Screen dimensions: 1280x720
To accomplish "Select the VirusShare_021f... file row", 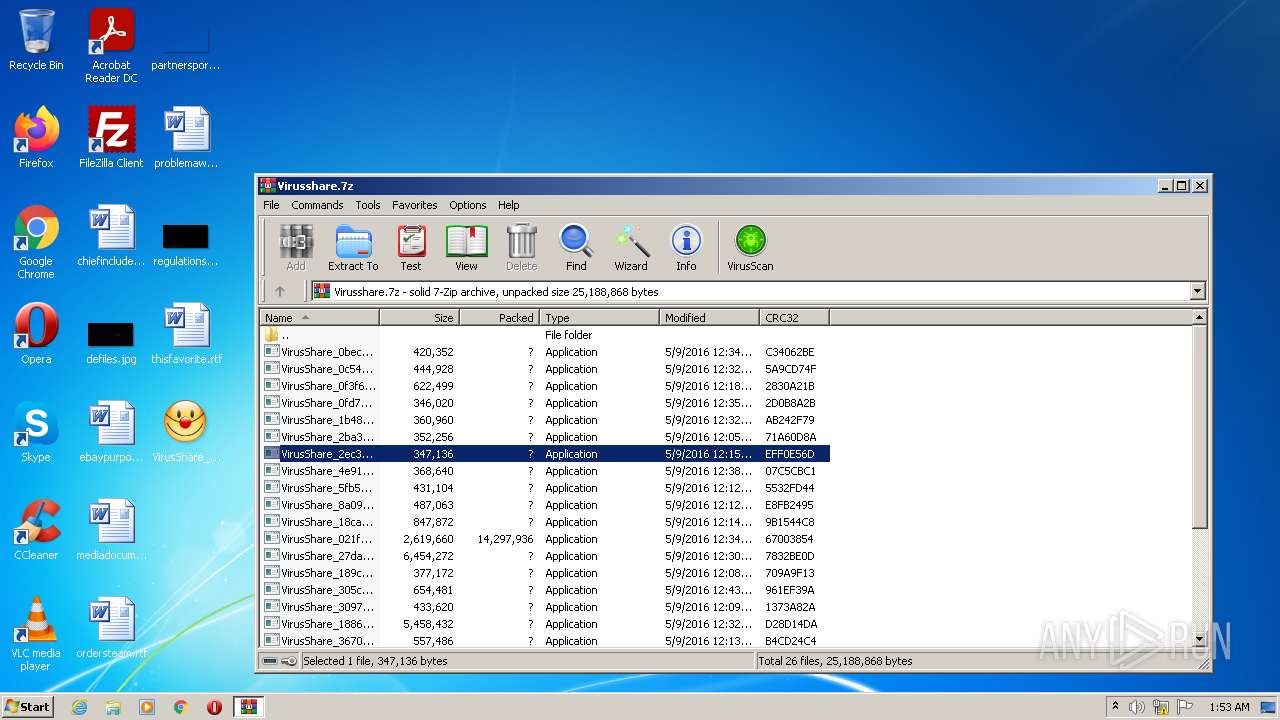I will click(545, 539).
